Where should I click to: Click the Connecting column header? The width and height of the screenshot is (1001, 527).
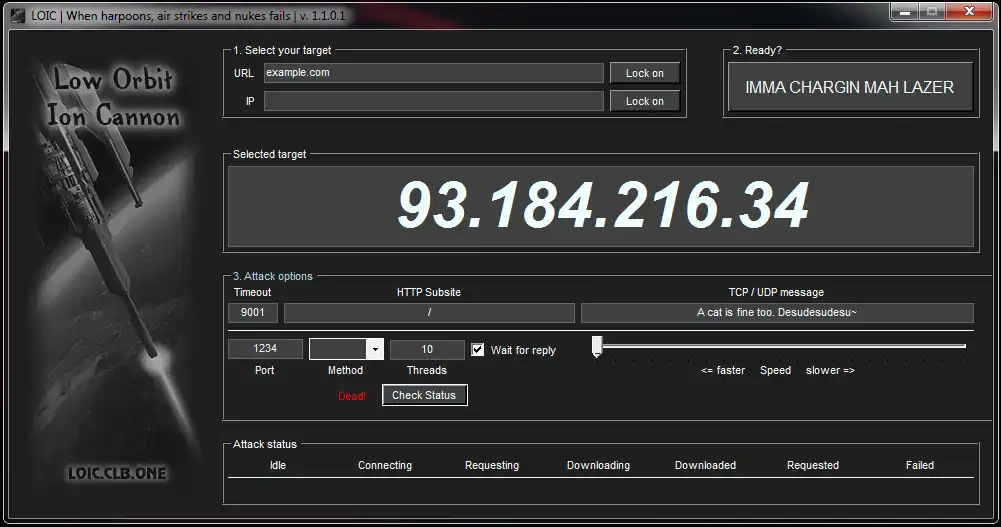coord(385,465)
